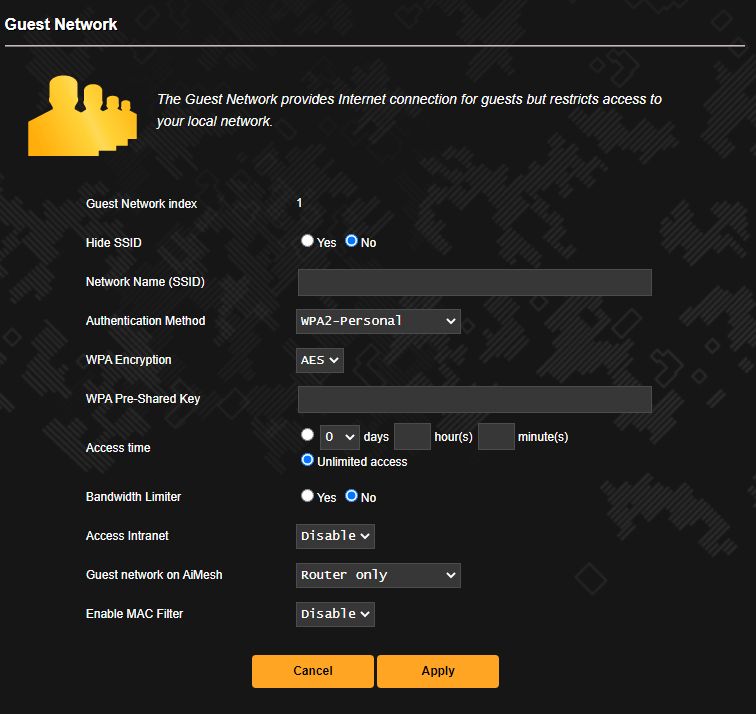Viewport: 756px width, 714px height.
Task: Open the Enable MAC Filter dropdown
Action: click(335, 615)
